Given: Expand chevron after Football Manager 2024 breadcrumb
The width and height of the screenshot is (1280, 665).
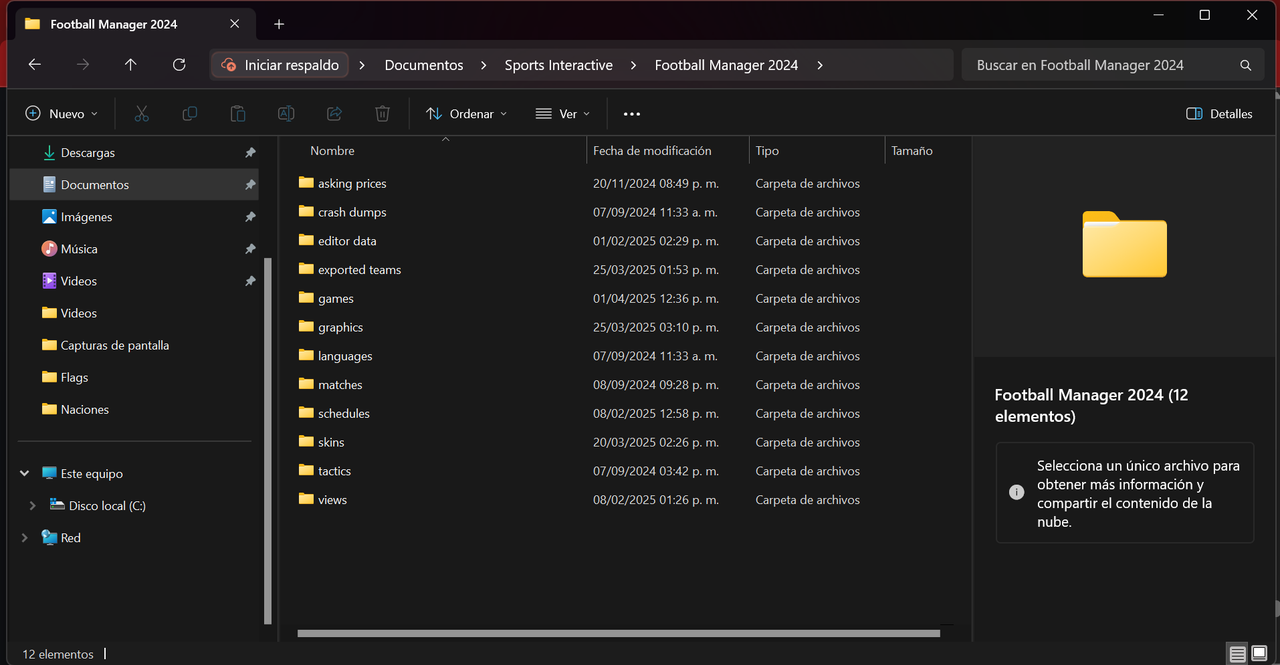Looking at the screenshot, I should (x=820, y=65).
